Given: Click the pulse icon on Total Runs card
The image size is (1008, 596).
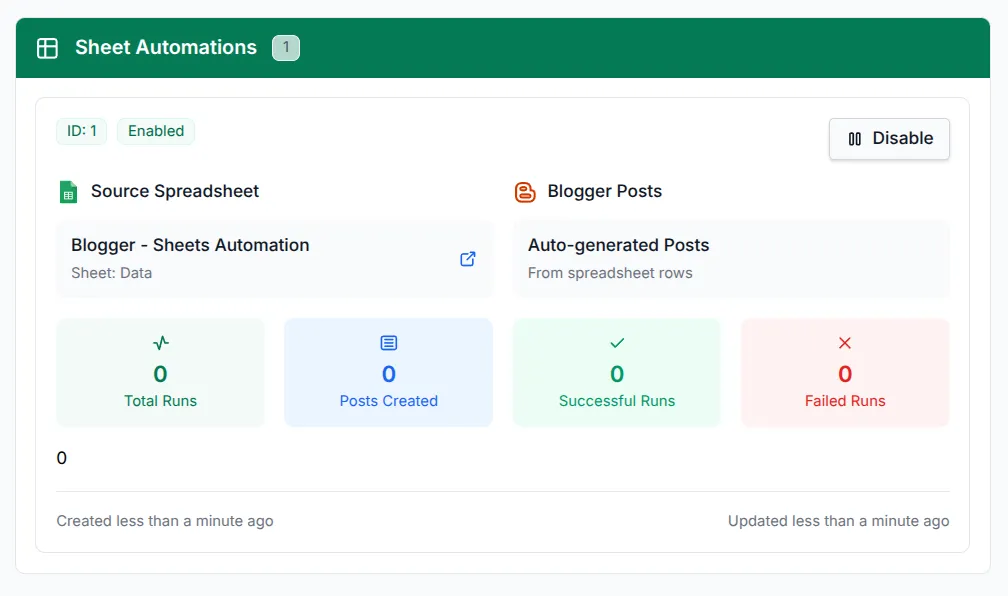Looking at the screenshot, I should tap(160, 342).
